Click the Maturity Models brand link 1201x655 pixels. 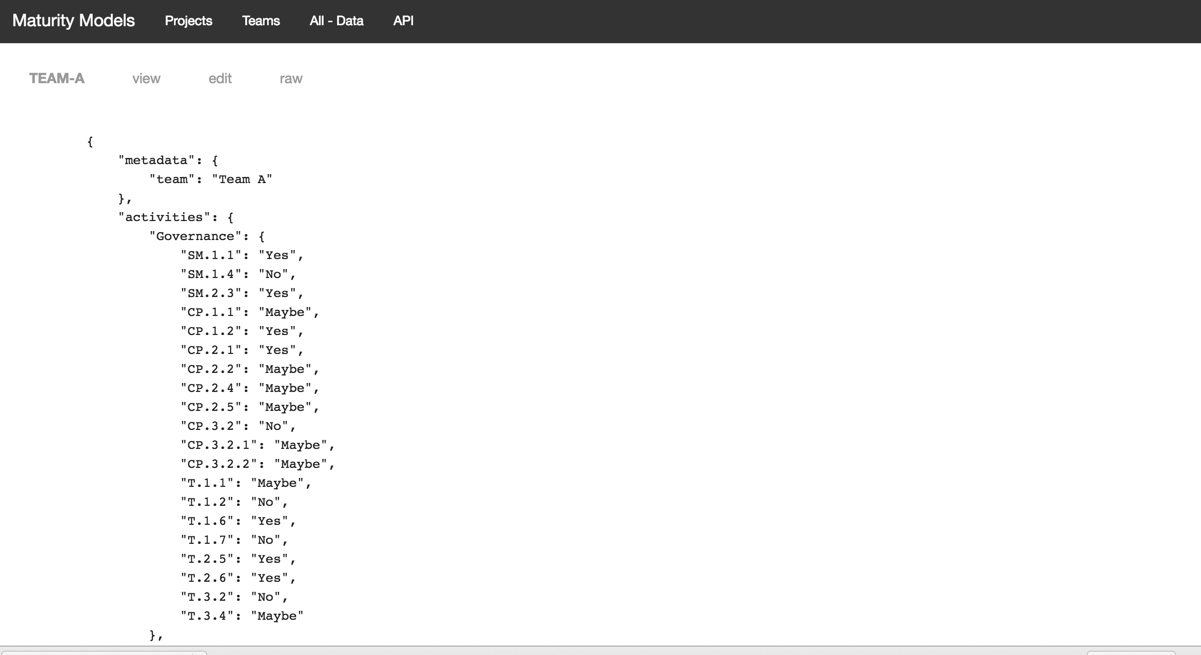click(x=73, y=21)
